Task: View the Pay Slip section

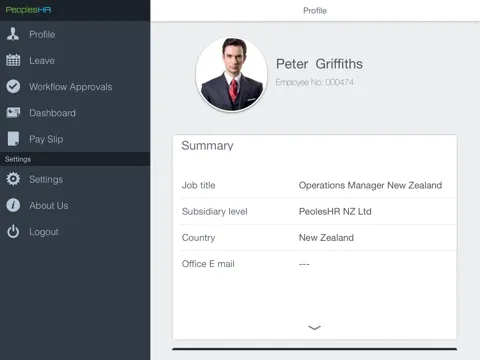Action: point(75,139)
